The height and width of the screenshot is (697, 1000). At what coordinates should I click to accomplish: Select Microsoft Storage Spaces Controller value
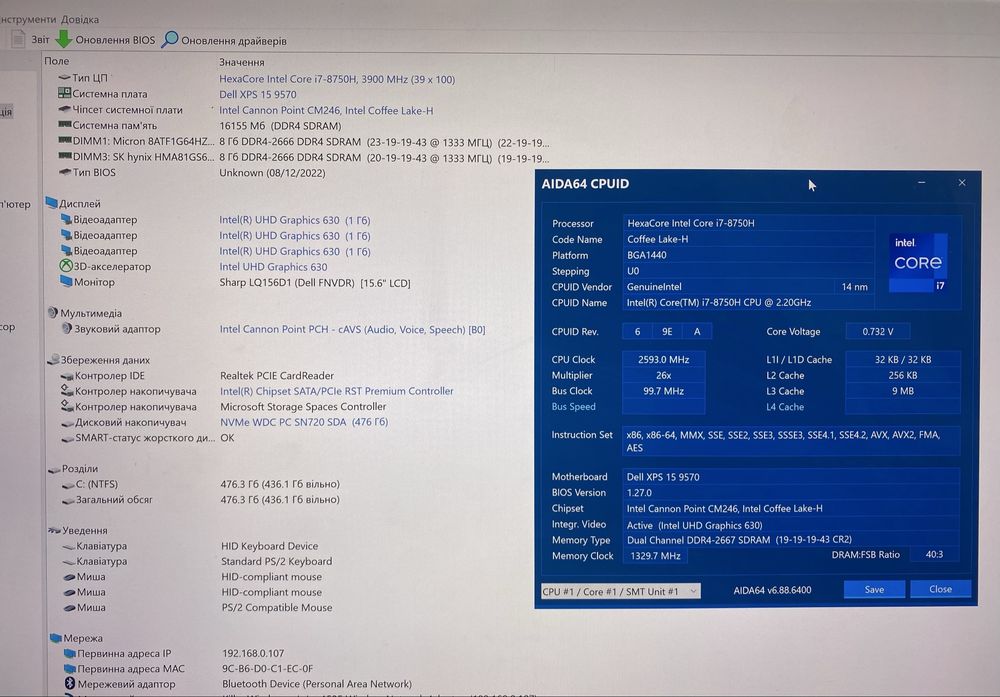303,406
